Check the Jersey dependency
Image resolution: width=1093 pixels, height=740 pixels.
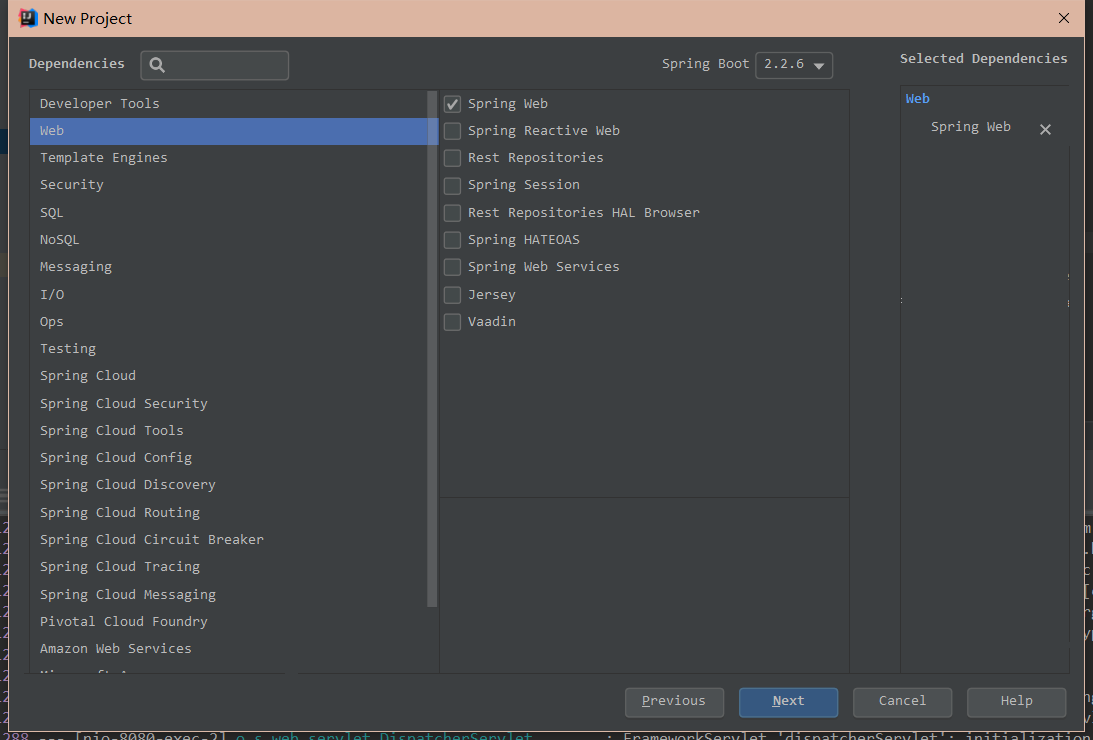[452, 295]
